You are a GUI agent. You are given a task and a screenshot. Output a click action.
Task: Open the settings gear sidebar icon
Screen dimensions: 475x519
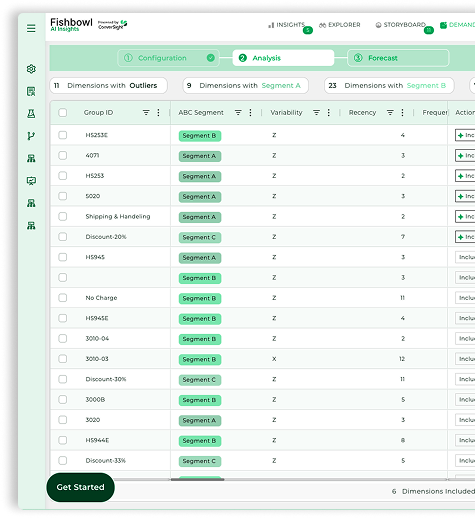pos(31,69)
